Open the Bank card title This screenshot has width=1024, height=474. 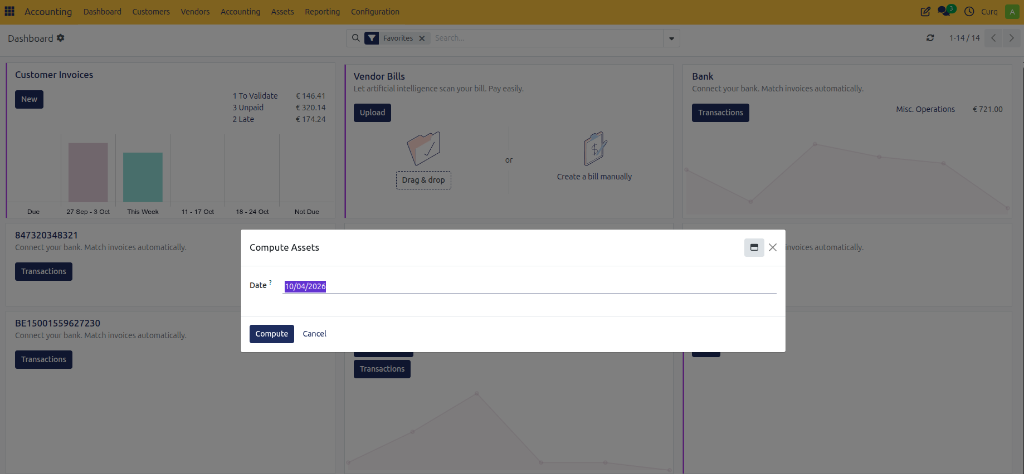tap(703, 77)
